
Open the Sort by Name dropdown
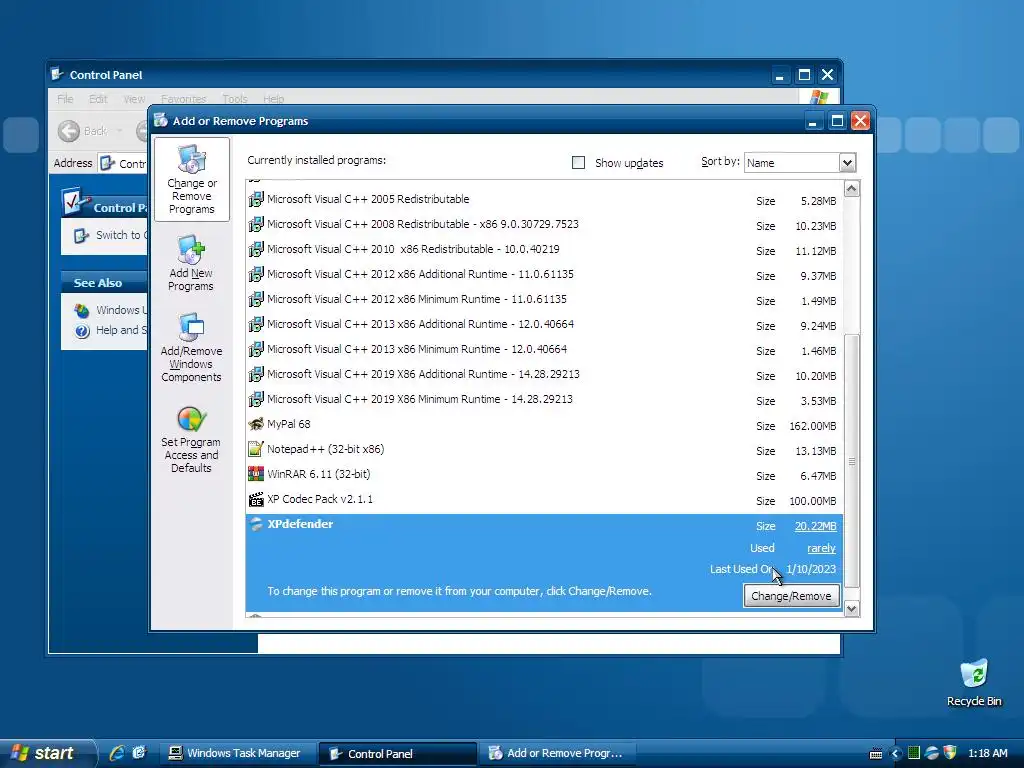point(847,163)
